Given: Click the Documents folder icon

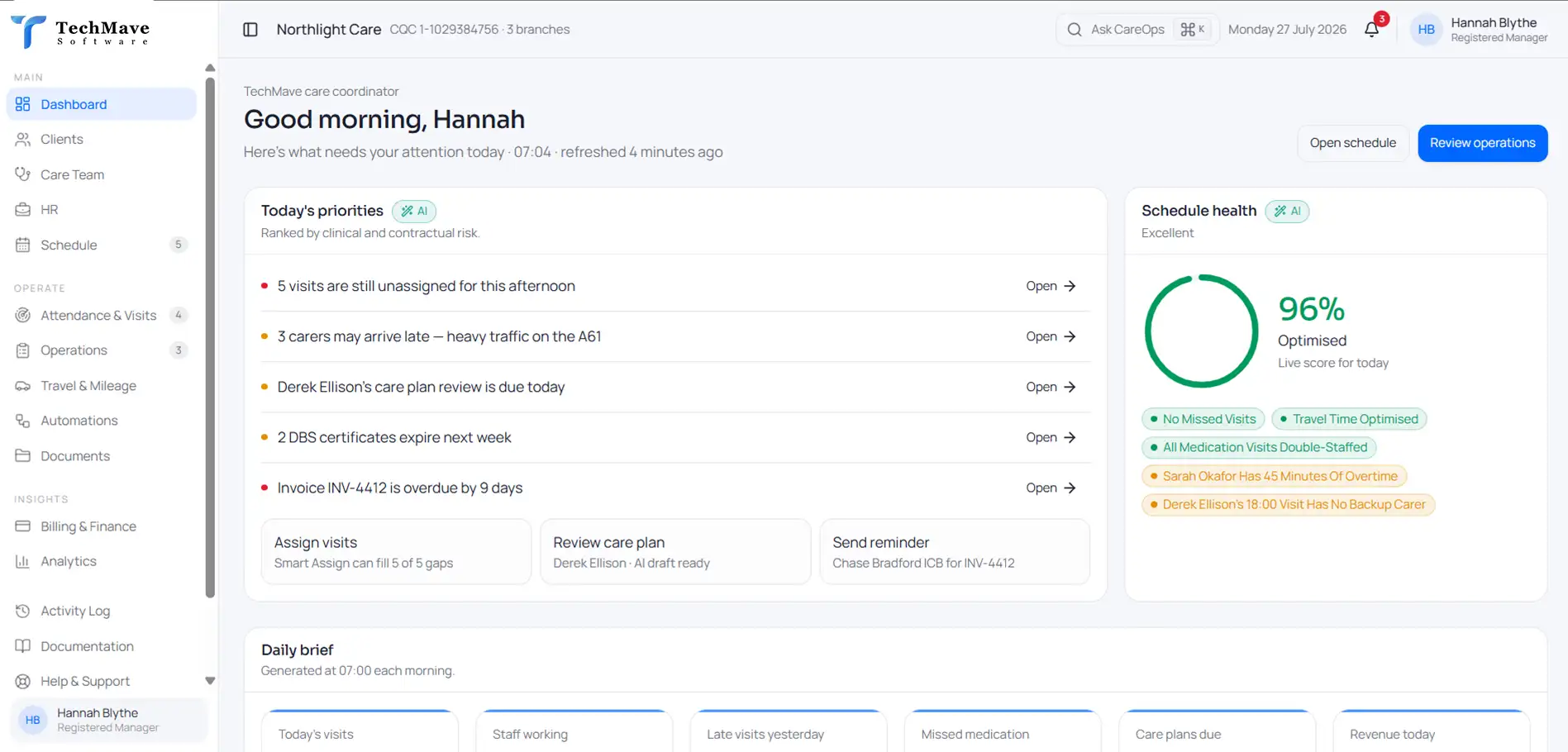Looking at the screenshot, I should (x=23, y=456).
